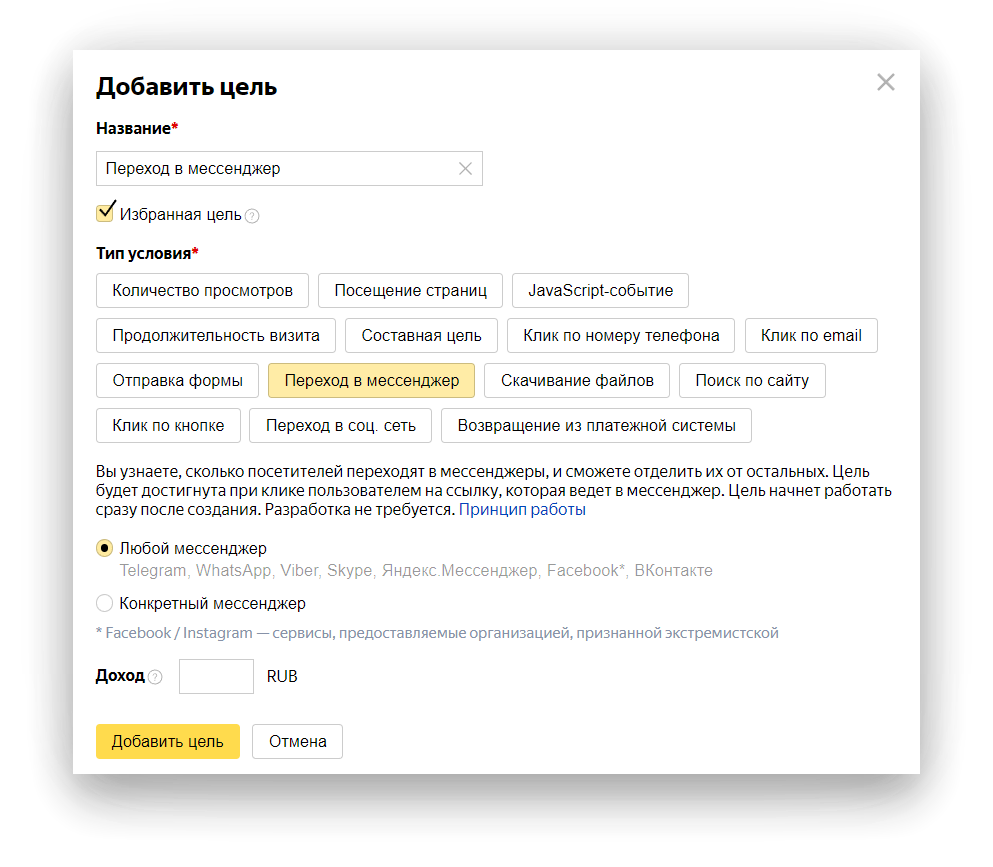Choose the Количество просмотров condition type

click(202, 291)
